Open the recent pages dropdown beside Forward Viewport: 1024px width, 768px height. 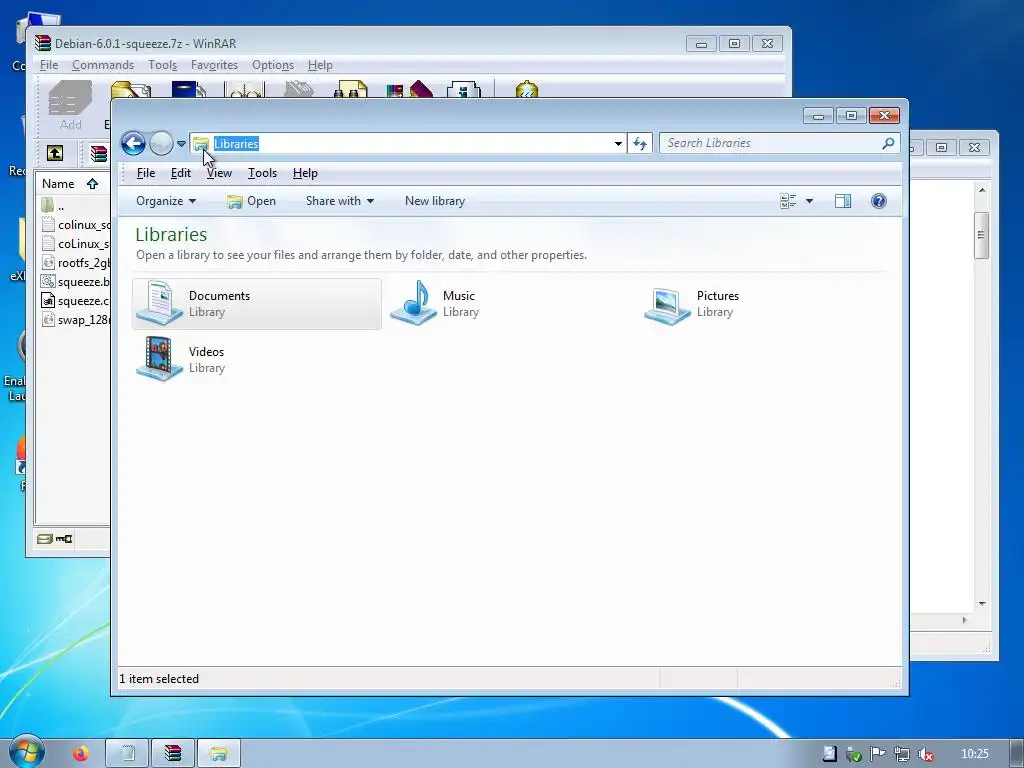[x=181, y=143]
